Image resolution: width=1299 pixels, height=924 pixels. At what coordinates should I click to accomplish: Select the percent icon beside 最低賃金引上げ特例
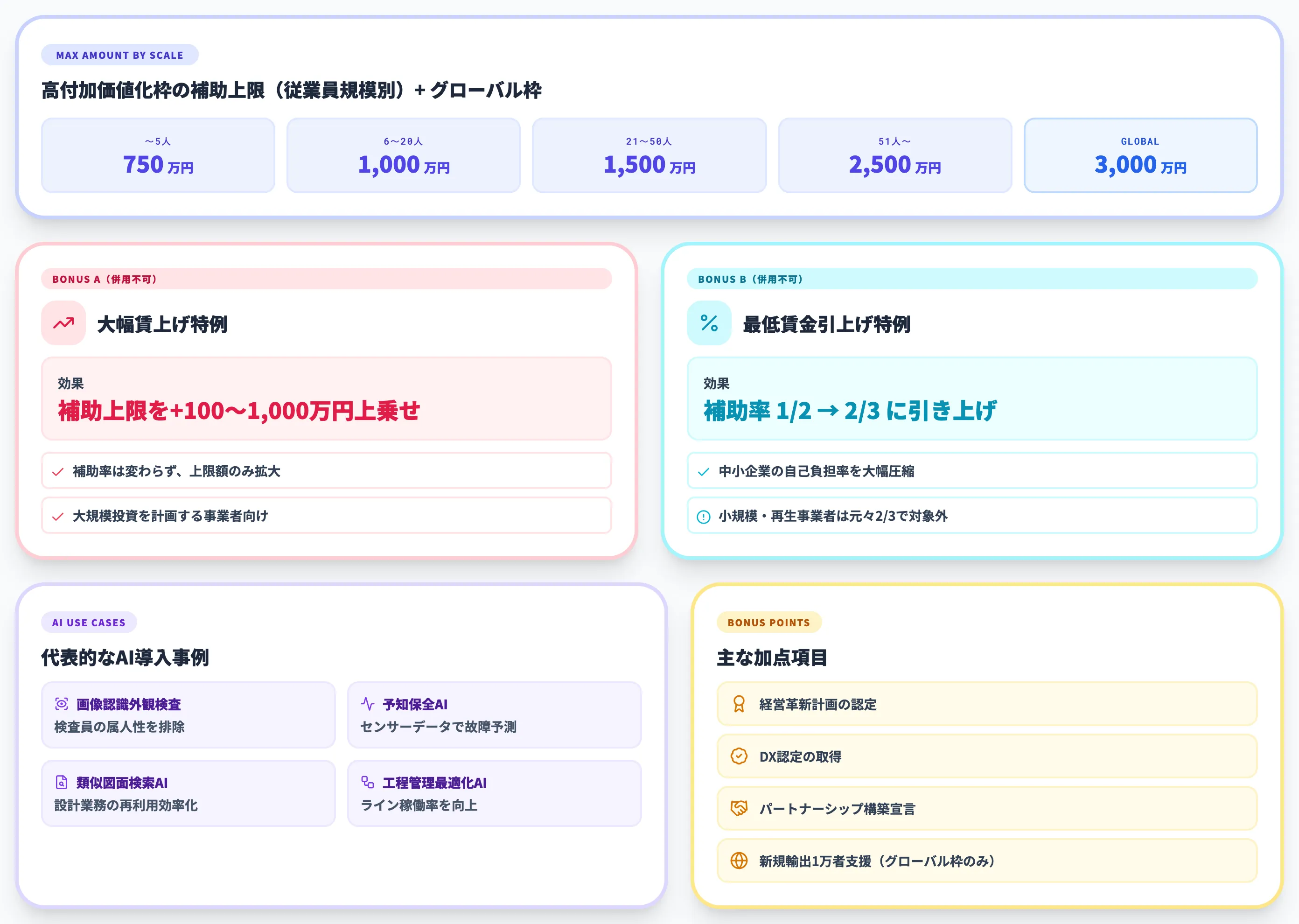[x=709, y=323]
